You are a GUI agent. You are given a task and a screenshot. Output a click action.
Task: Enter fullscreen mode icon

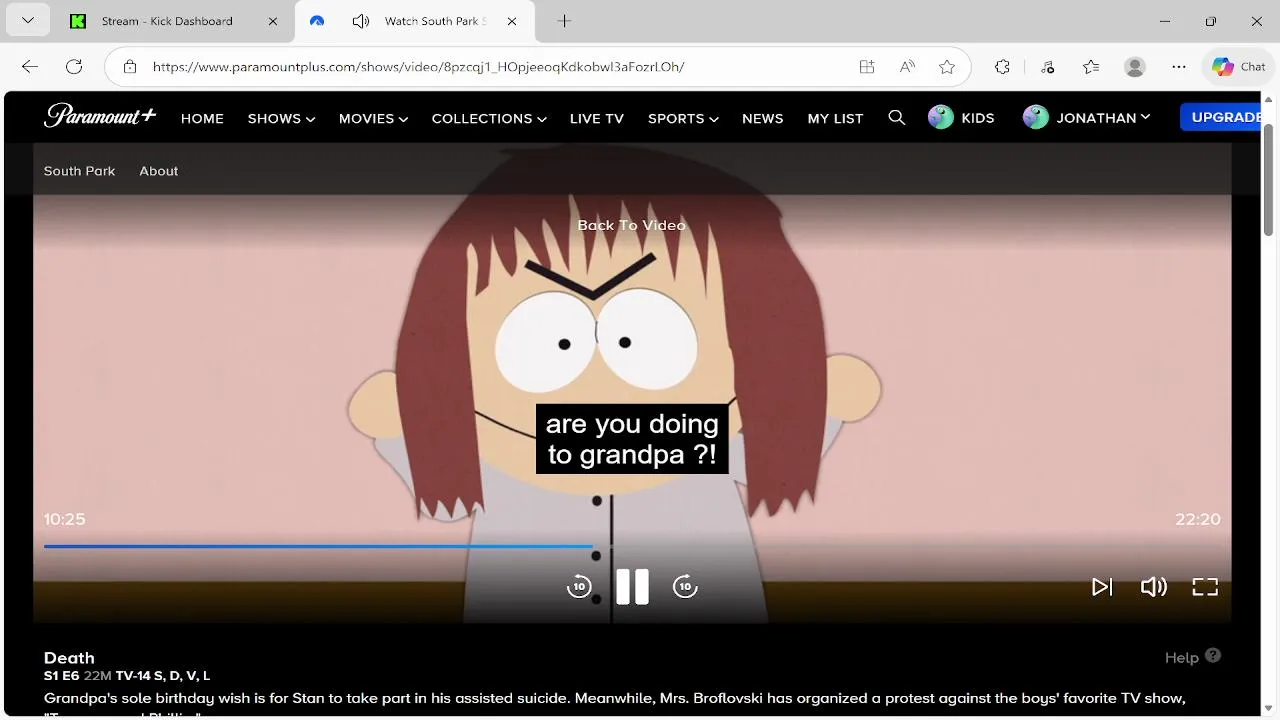(1205, 587)
